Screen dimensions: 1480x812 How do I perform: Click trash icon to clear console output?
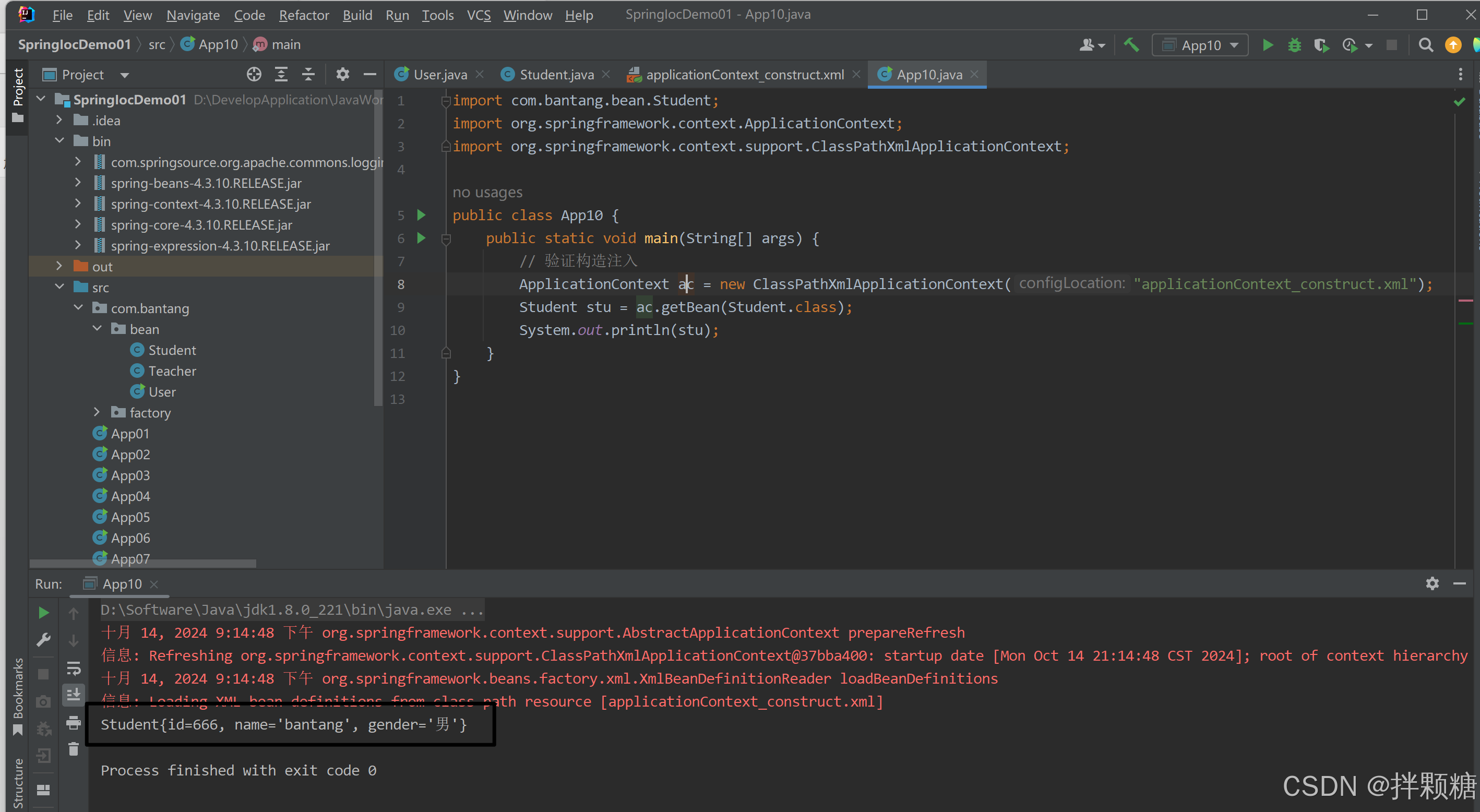[74, 749]
